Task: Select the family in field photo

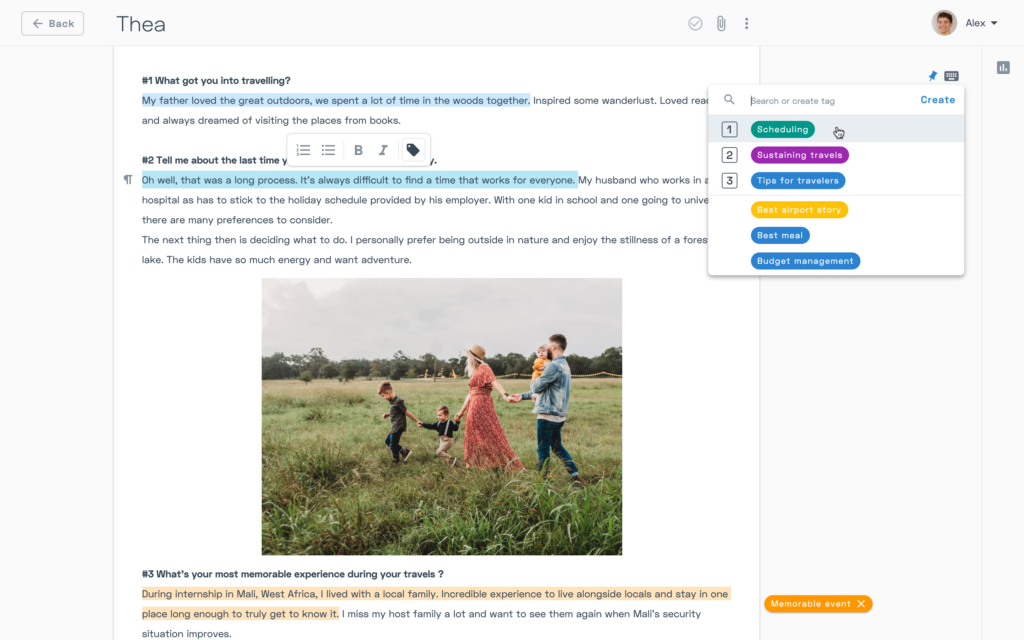Action: tap(441, 417)
